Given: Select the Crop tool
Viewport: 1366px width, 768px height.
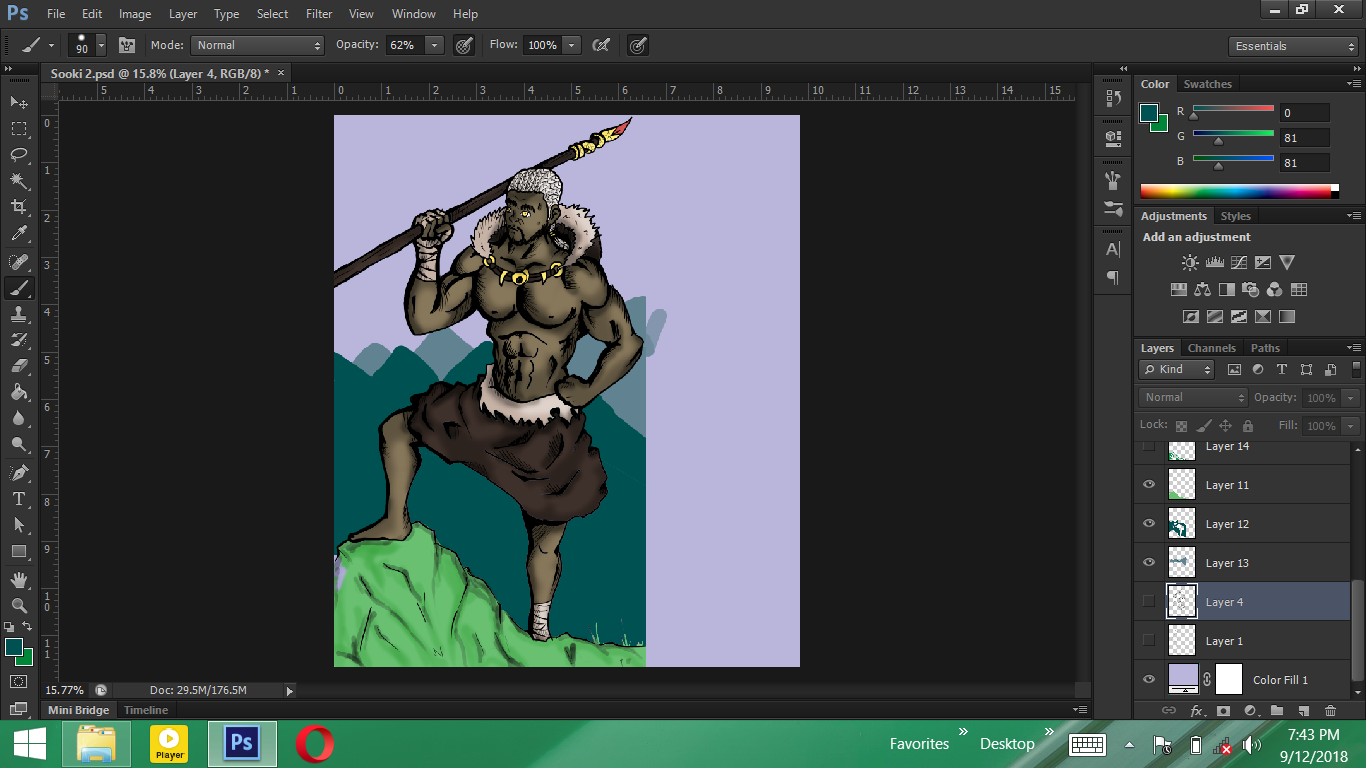Looking at the screenshot, I should (x=19, y=207).
